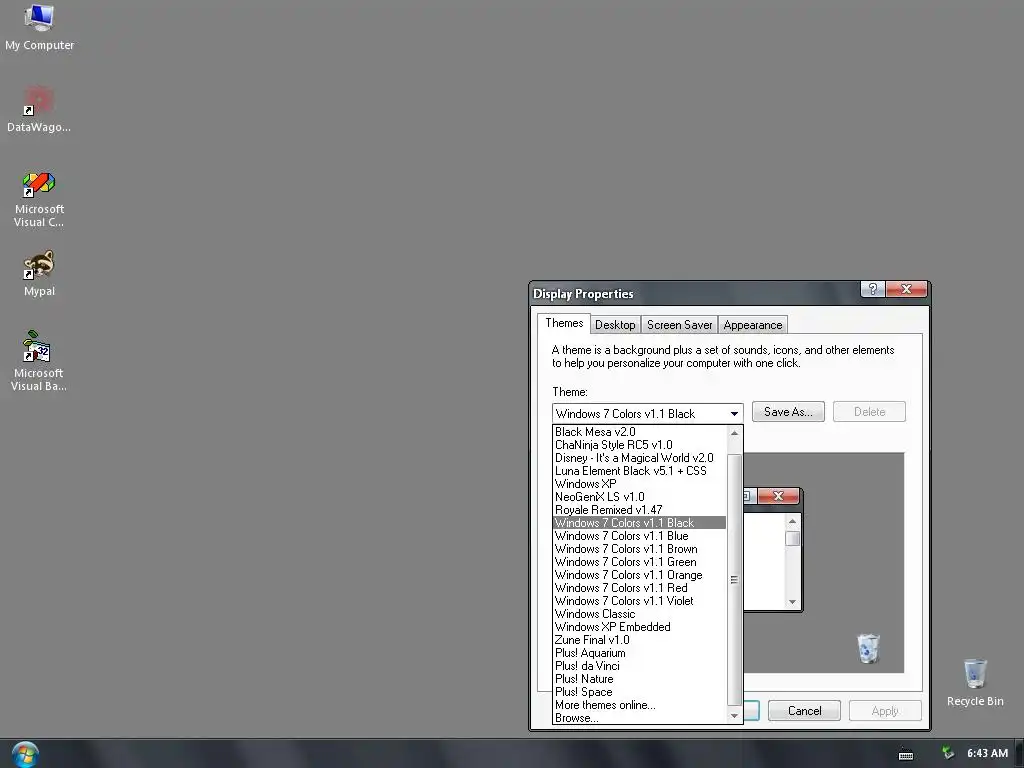The height and width of the screenshot is (768, 1024).
Task: Select Windows 7 Colors v1.1 Violet
Action: coord(639,601)
